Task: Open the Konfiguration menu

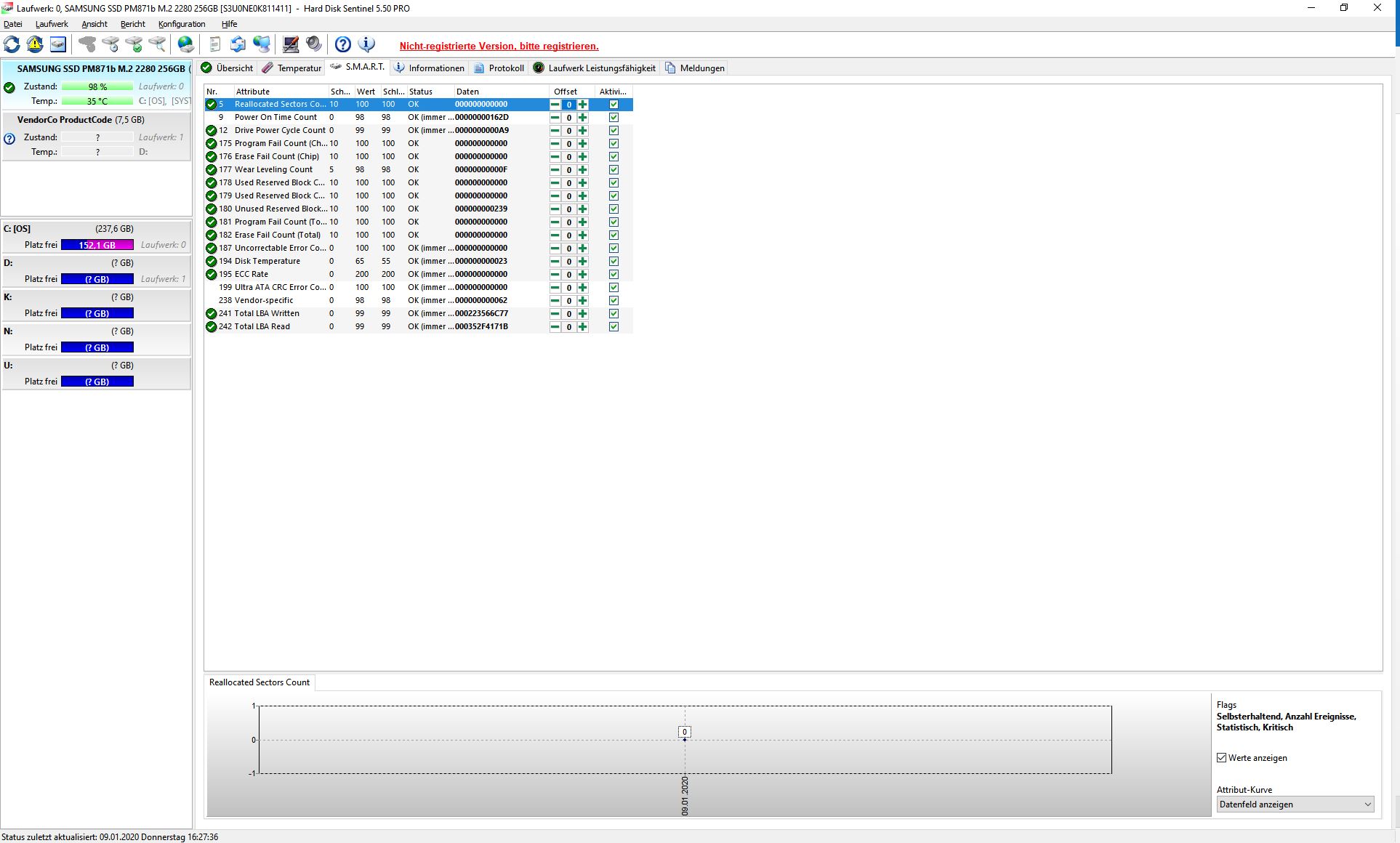Action: coord(182,24)
